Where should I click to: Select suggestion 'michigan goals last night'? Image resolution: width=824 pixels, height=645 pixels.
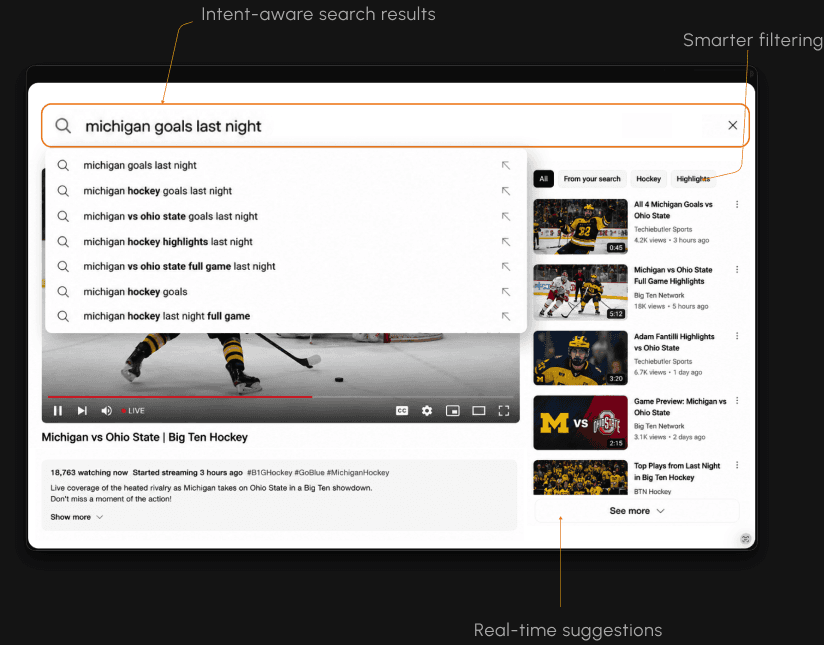pos(286,165)
